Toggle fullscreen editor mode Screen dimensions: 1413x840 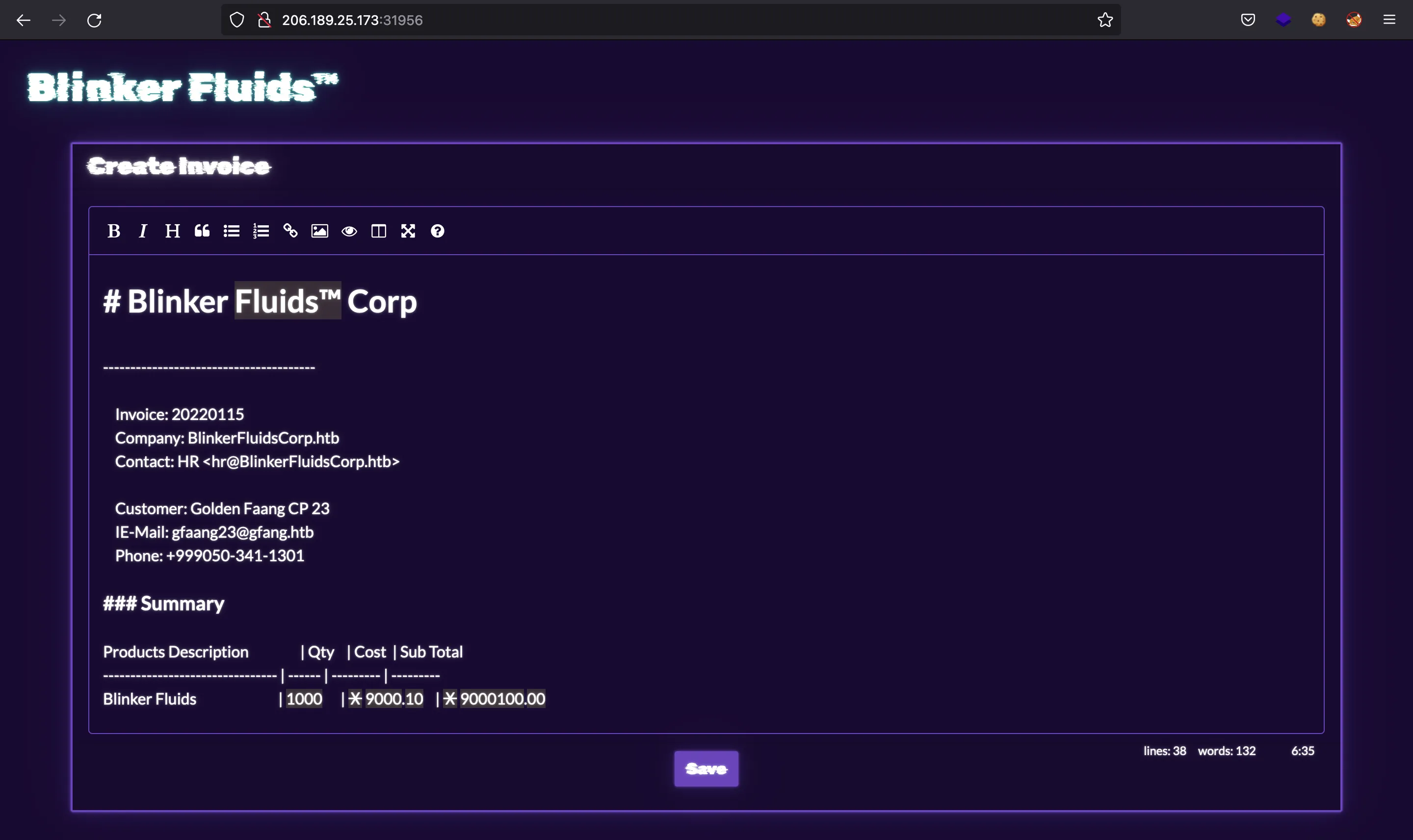pyautogui.click(x=408, y=231)
